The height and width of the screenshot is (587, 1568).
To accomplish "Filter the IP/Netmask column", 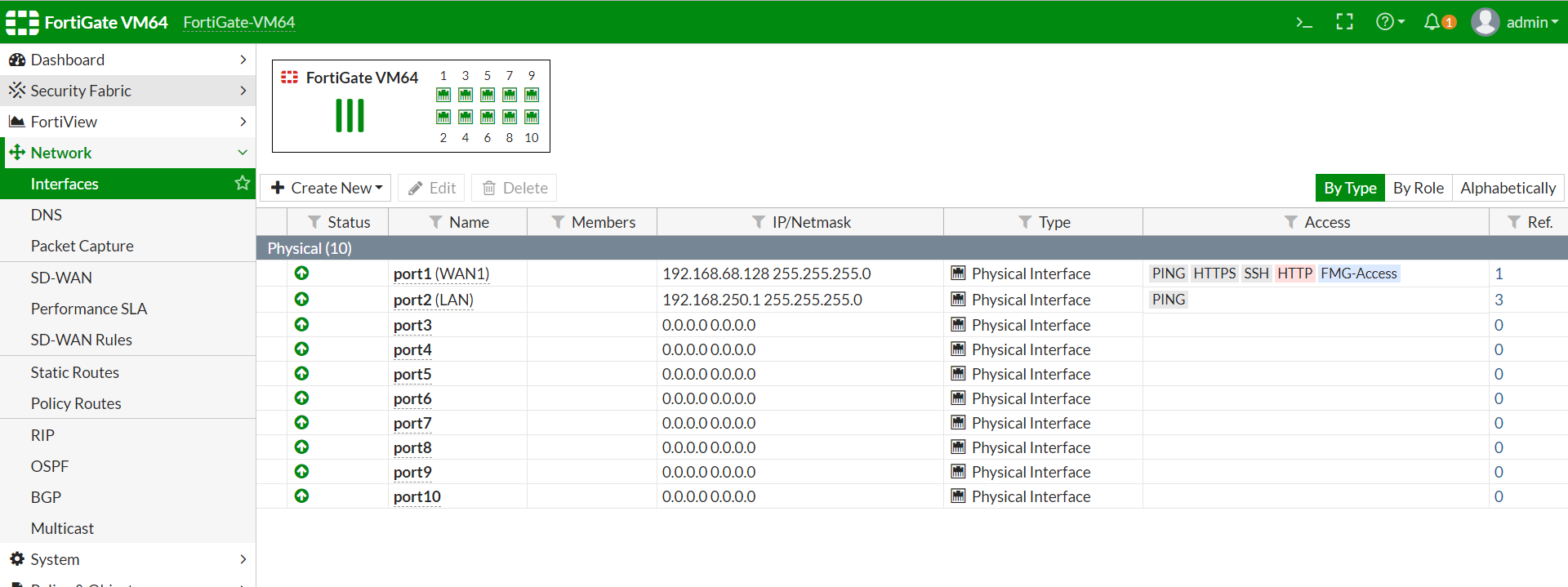I will click(759, 222).
